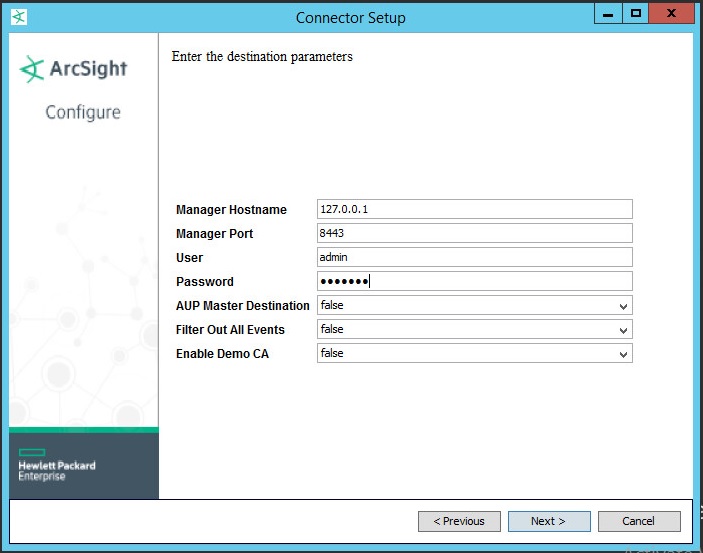Click the 'Enter the destination parameters' heading

[x=262, y=57]
